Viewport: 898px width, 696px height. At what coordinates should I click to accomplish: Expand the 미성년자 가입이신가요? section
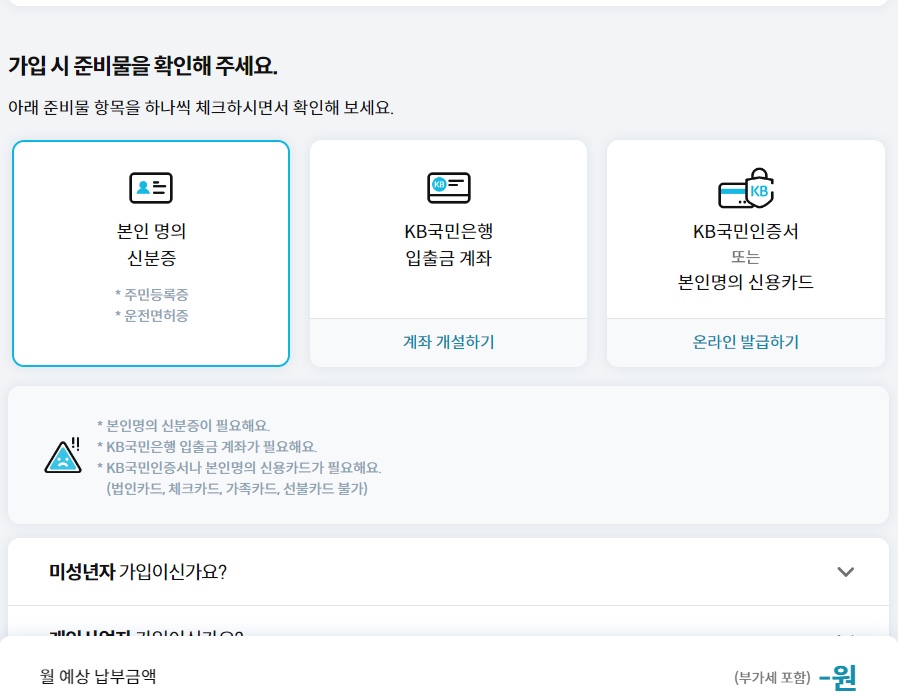point(448,572)
